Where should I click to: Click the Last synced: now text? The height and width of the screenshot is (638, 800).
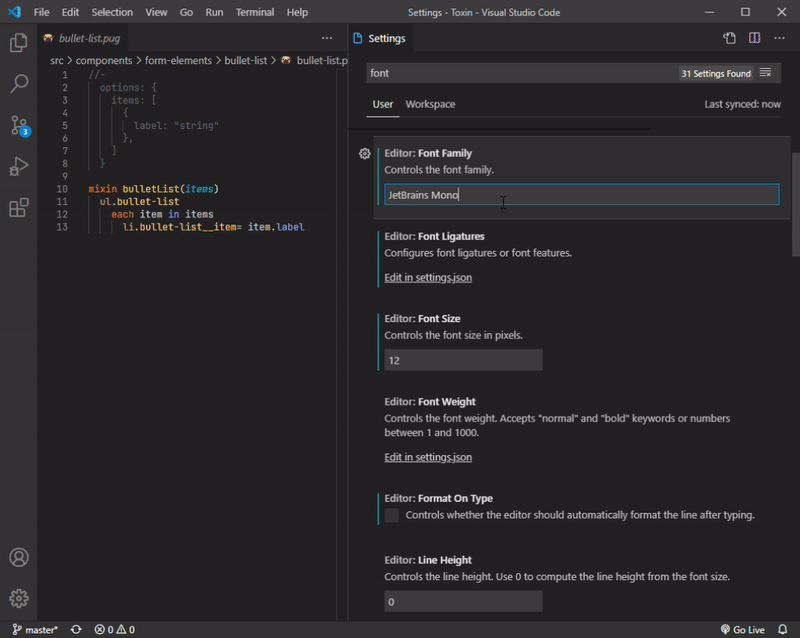click(742, 104)
